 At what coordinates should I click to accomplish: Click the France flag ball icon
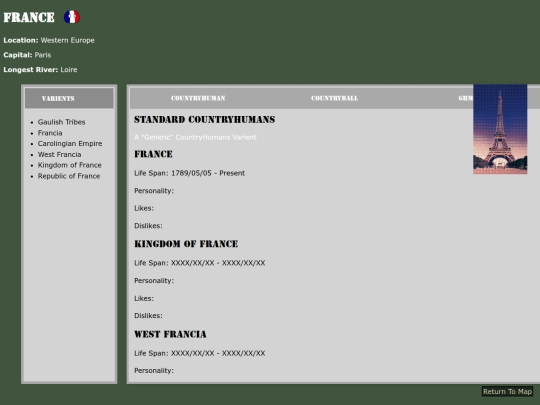pyautogui.click(x=72, y=17)
